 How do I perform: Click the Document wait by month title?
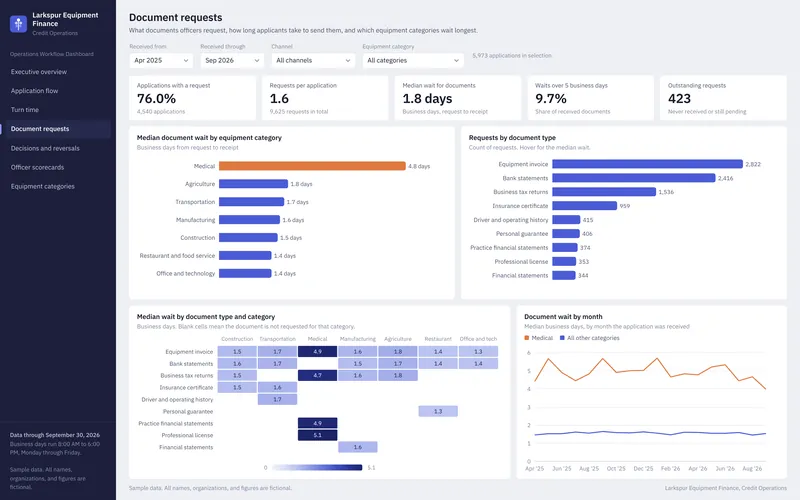pyautogui.click(x=563, y=317)
